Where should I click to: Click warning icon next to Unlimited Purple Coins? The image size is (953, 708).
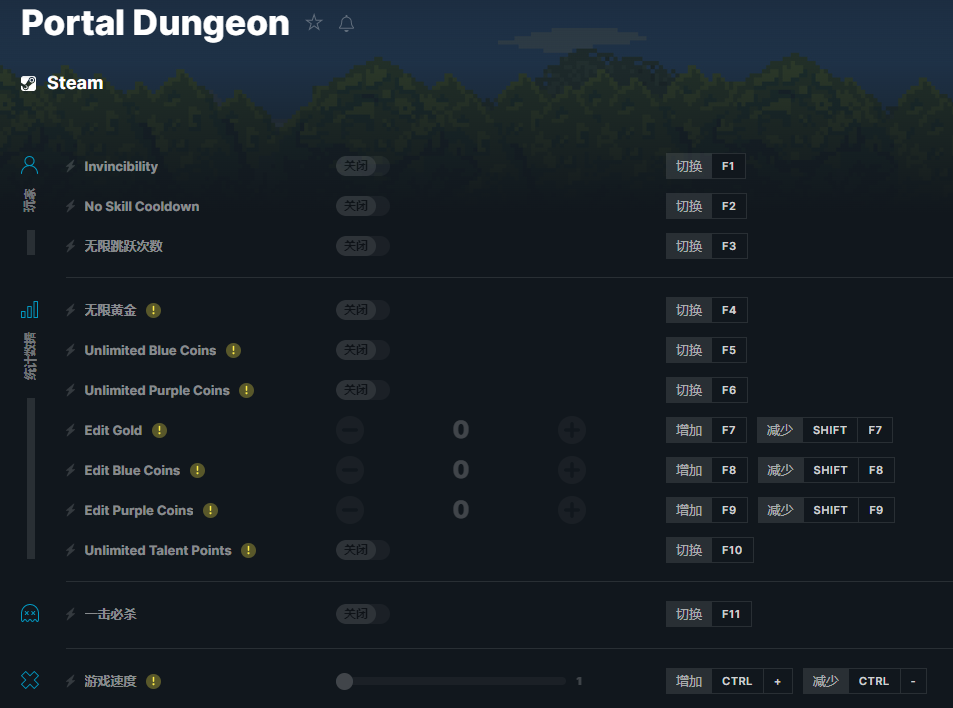click(x=246, y=391)
